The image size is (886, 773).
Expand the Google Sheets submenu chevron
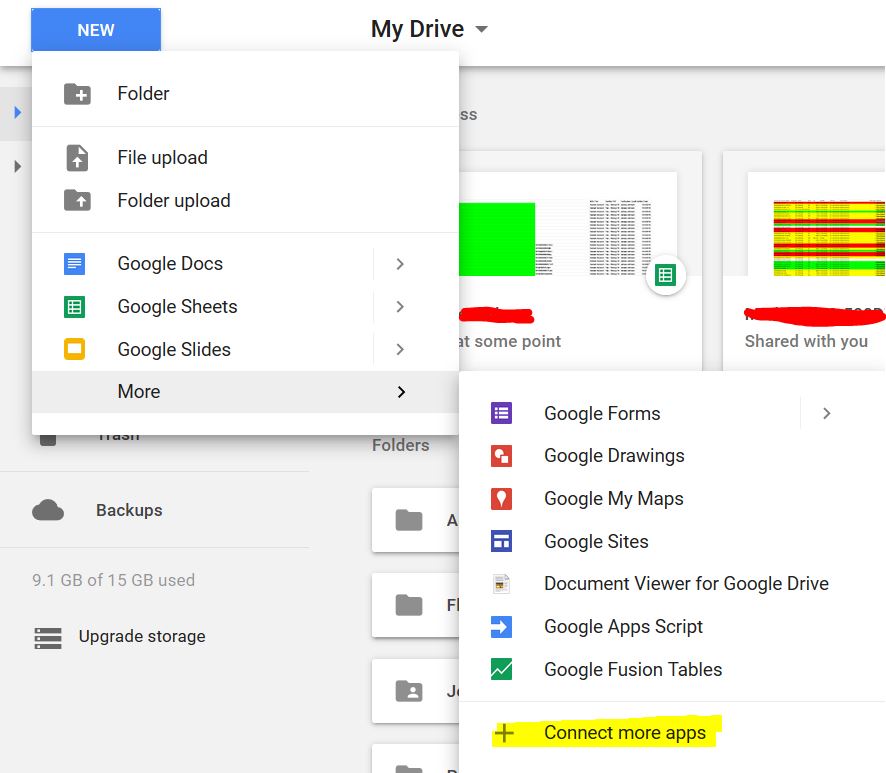(400, 307)
